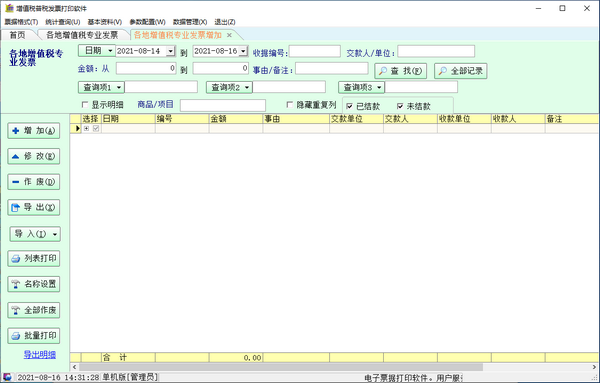Click the 导出明细 link
This screenshot has height=383, width=600.
coord(39,355)
